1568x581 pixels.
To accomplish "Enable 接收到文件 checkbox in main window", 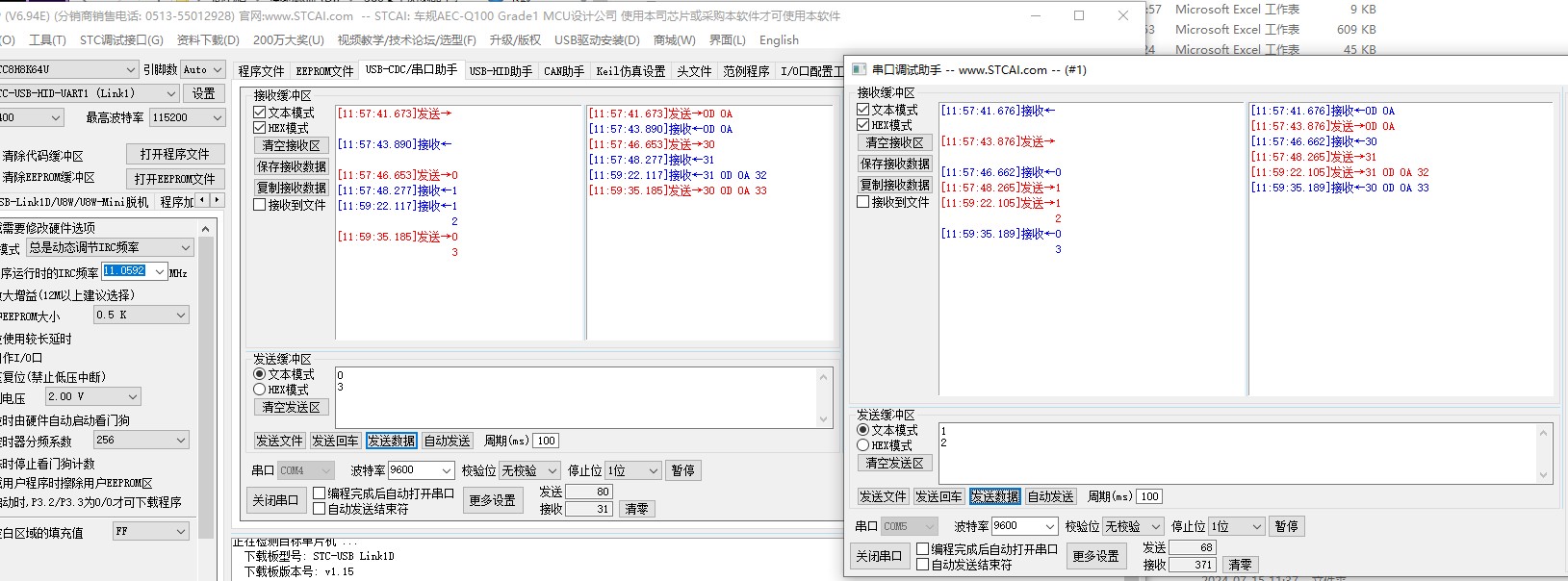I will tap(260, 205).
